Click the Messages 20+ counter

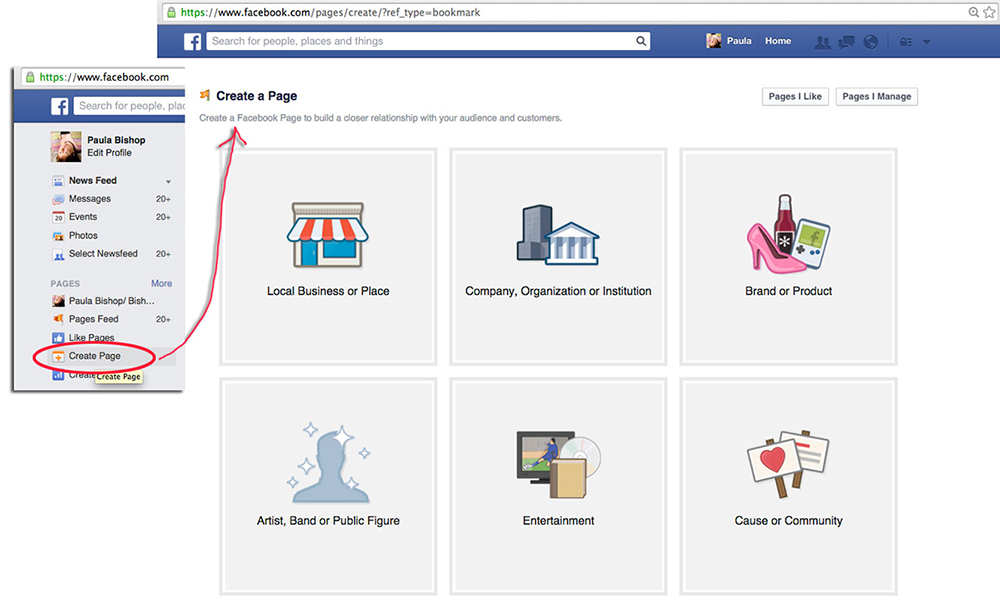pyautogui.click(x=163, y=199)
